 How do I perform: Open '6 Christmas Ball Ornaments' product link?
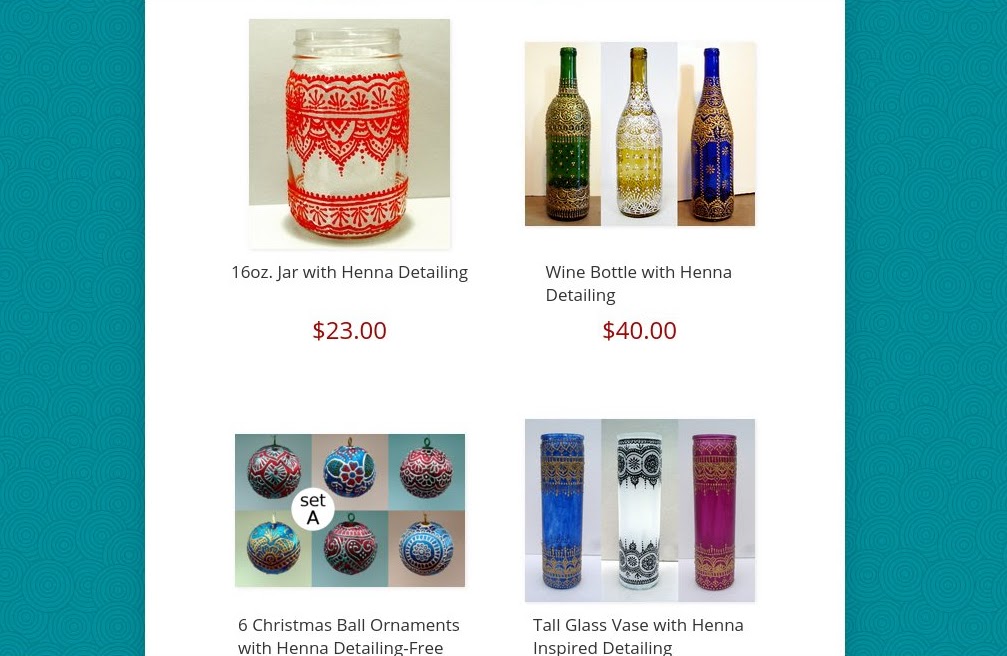(349, 635)
